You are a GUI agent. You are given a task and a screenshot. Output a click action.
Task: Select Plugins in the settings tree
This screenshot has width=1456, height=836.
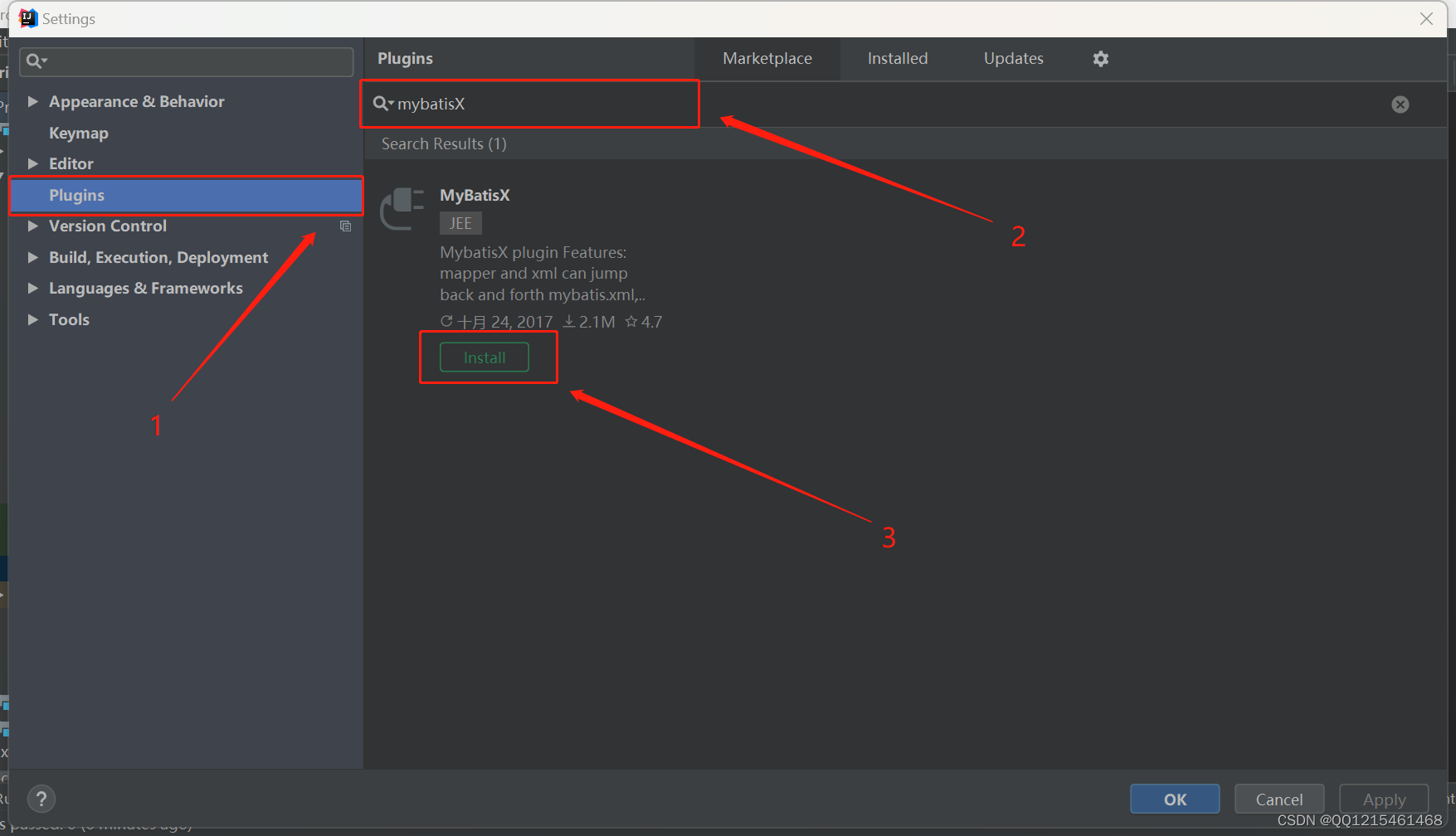[186, 195]
